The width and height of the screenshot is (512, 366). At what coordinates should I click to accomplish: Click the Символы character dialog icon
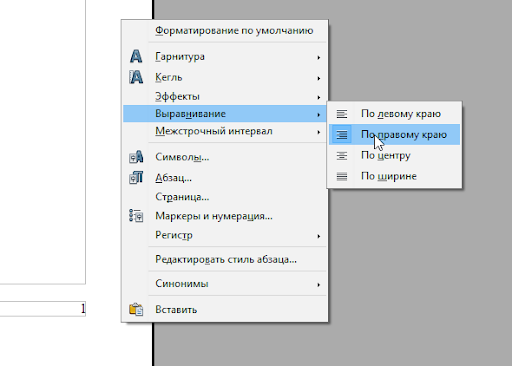(x=136, y=157)
